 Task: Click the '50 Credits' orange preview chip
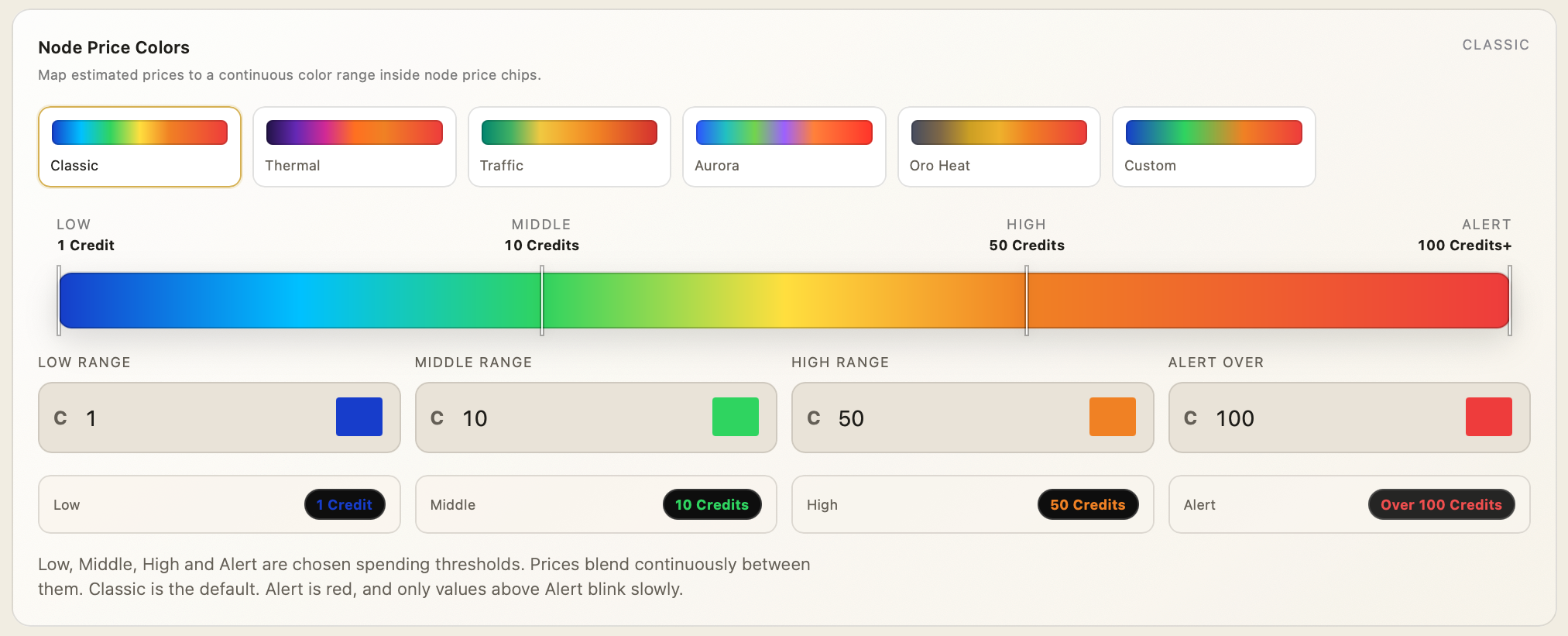(x=1088, y=504)
